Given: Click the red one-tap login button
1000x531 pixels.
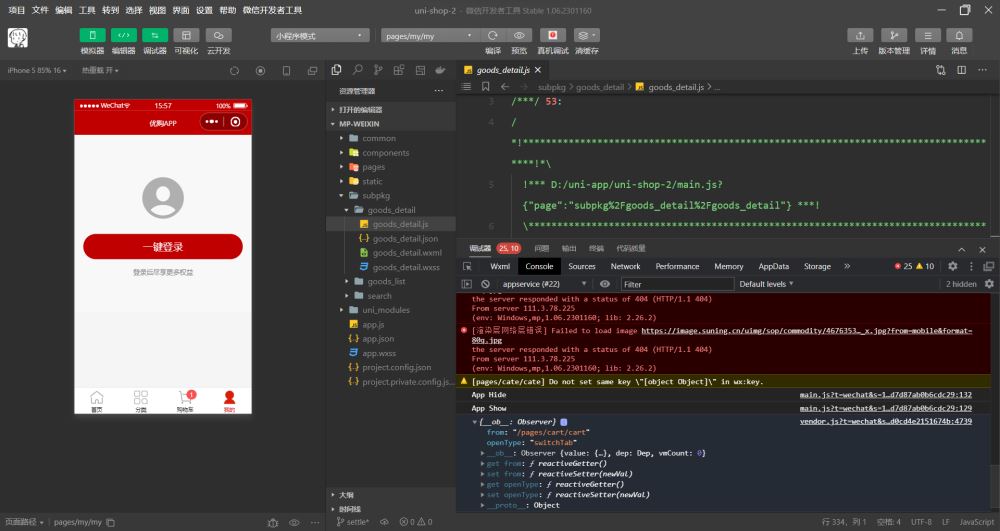Looking at the screenshot, I should pos(163,247).
